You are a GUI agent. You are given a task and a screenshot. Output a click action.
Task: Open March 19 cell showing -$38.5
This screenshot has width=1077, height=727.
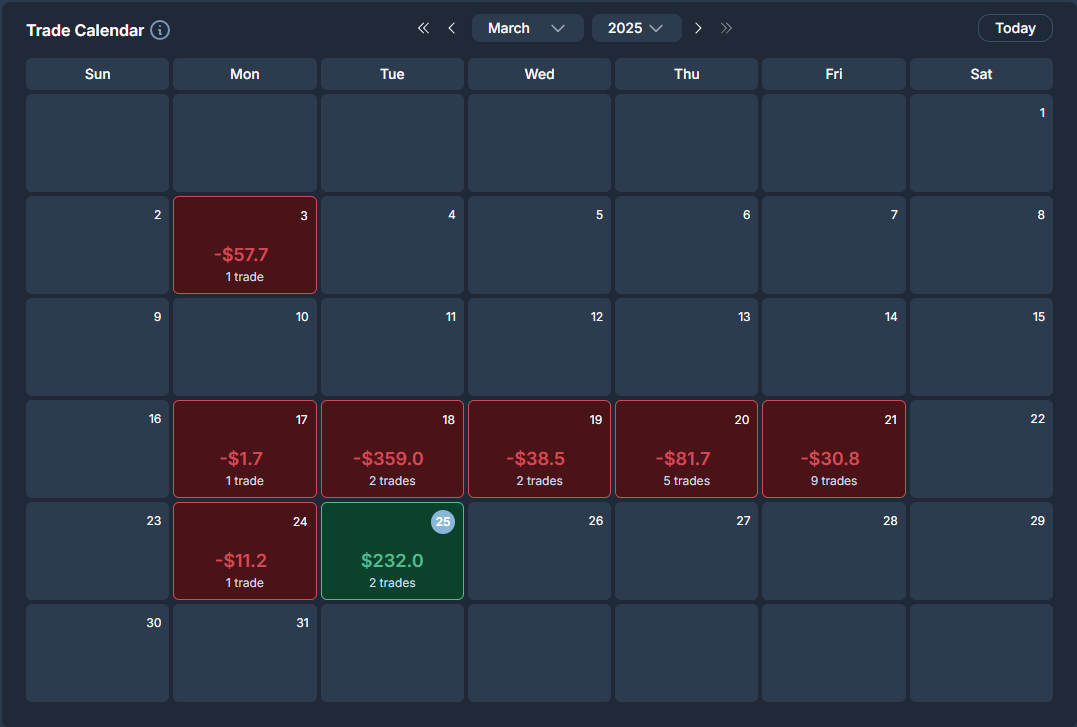point(539,449)
